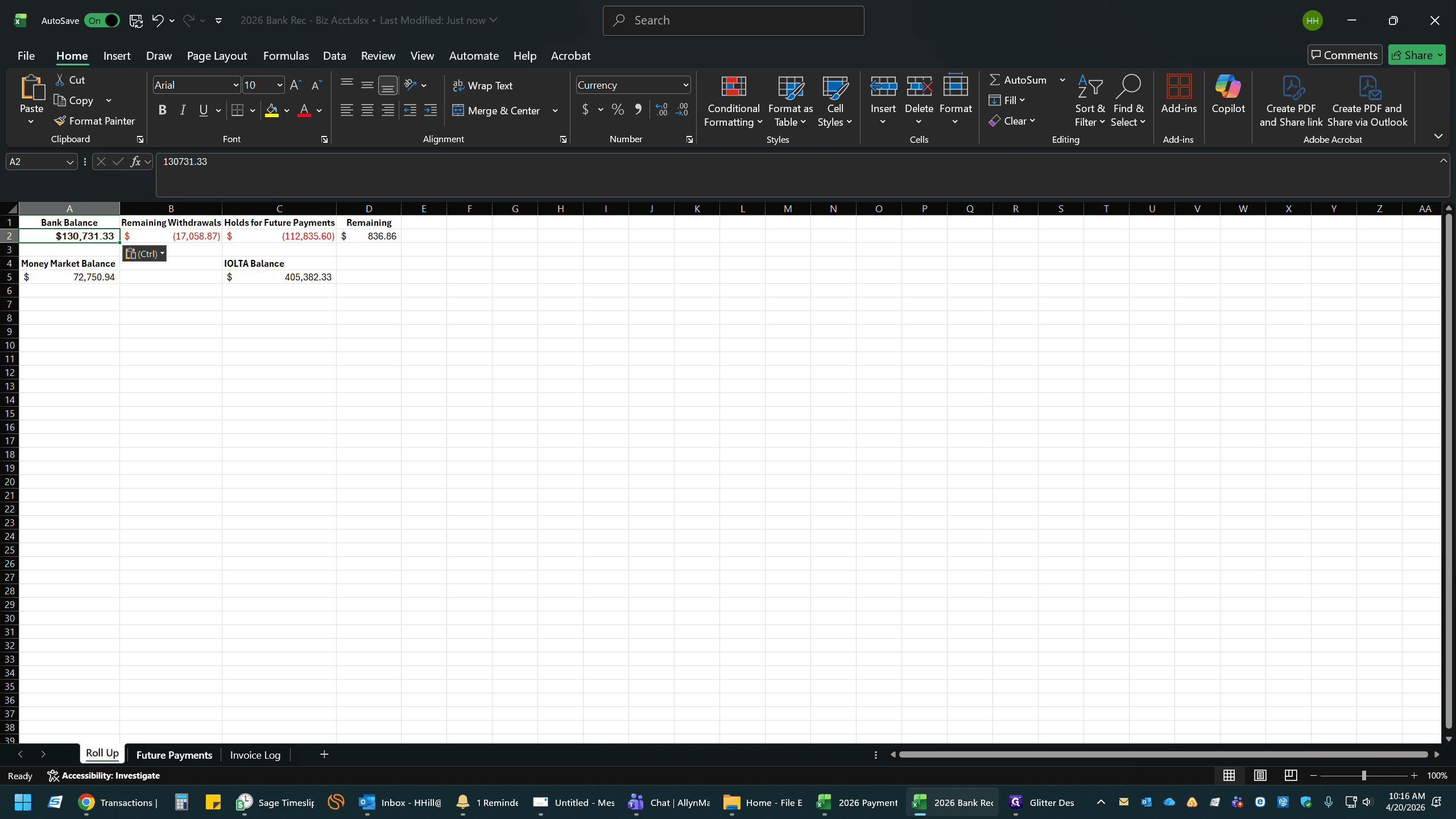The image size is (1456, 819).
Task: Switch to Page Break Preview in status bar
Action: click(1290, 776)
